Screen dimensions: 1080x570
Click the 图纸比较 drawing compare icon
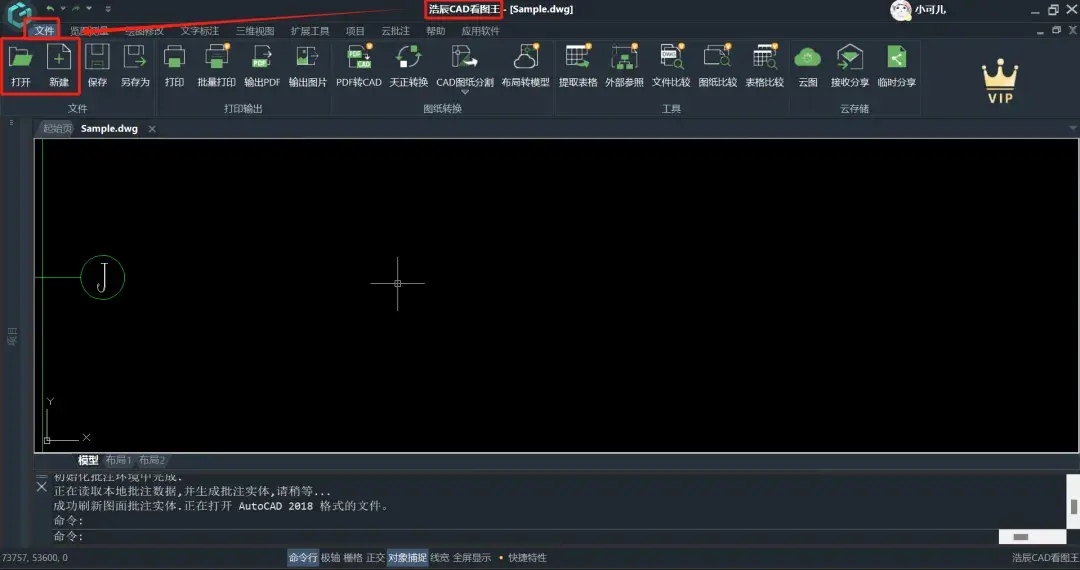pos(718,57)
